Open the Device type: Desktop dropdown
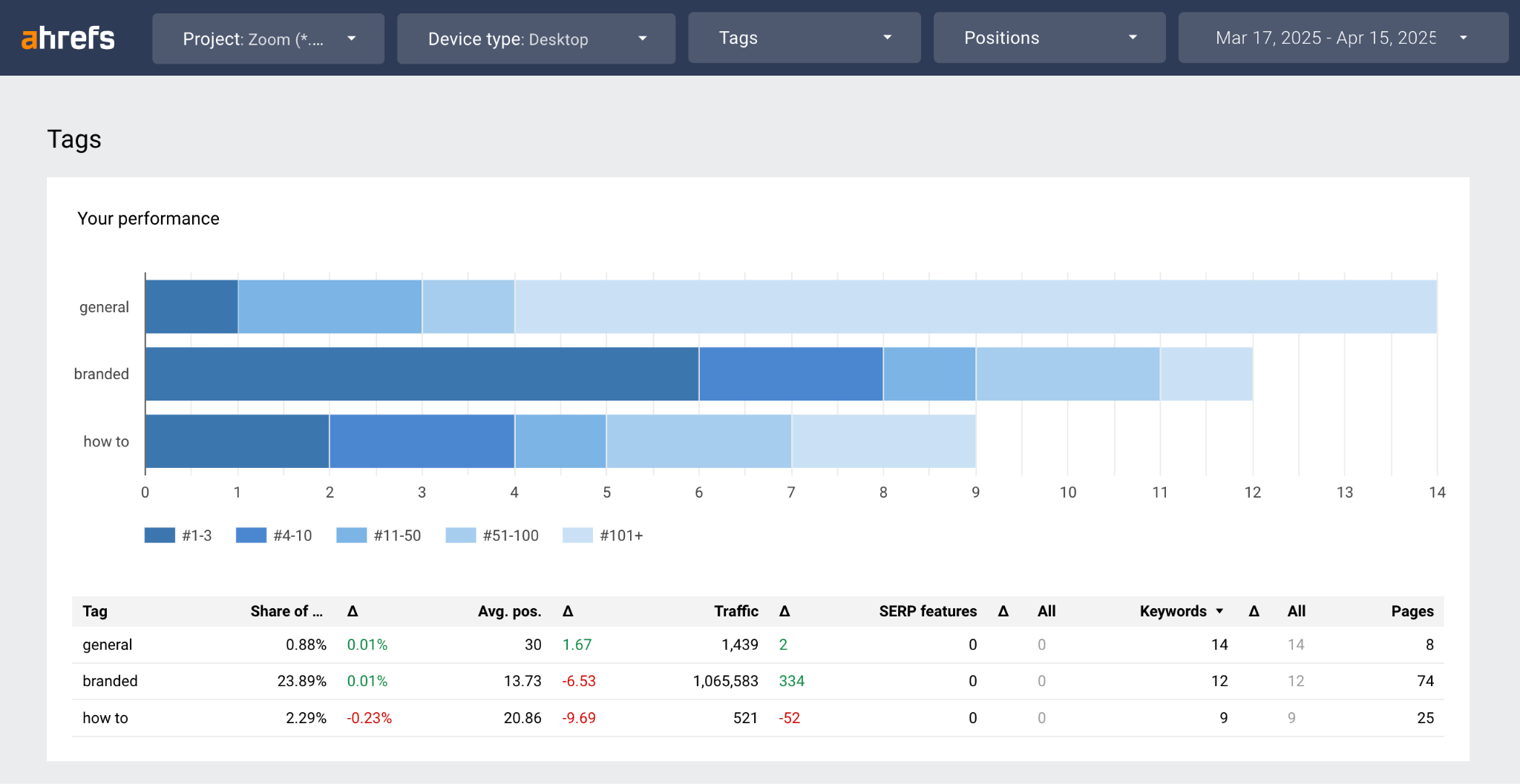 pyautogui.click(x=535, y=38)
